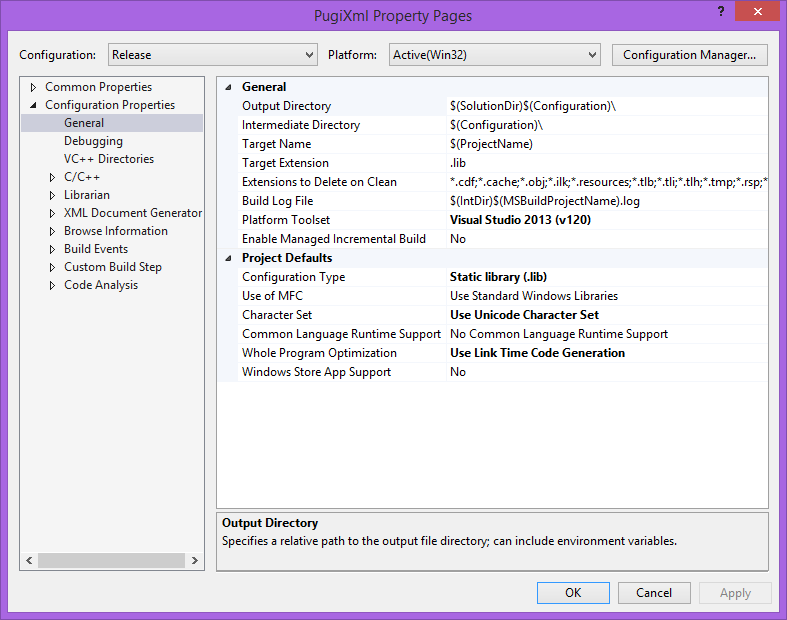This screenshot has width=787, height=620.
Task: Select No Common Language Runtime Support value
Action: click(607, 334)
